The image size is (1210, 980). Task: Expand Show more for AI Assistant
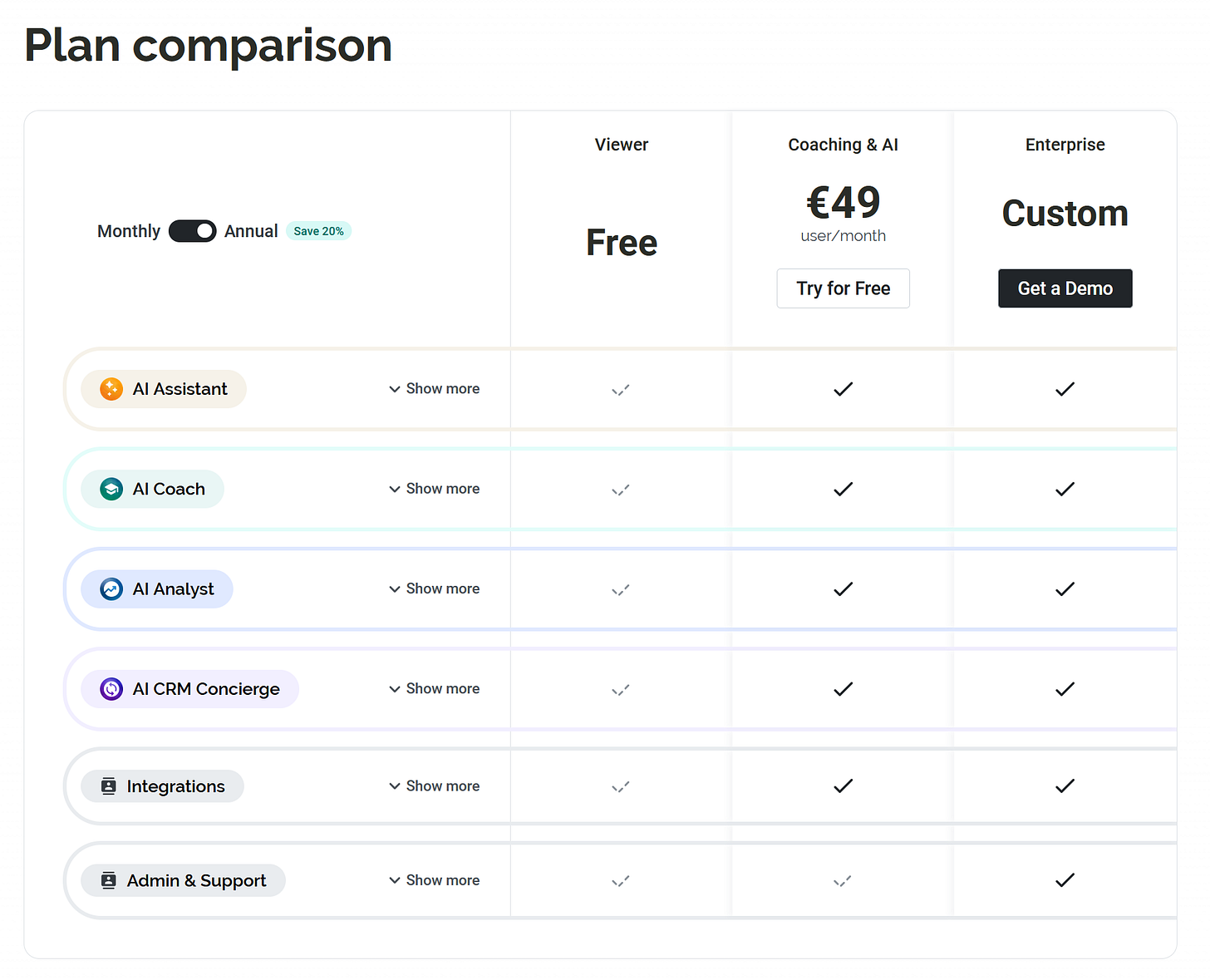coord(435,389)
